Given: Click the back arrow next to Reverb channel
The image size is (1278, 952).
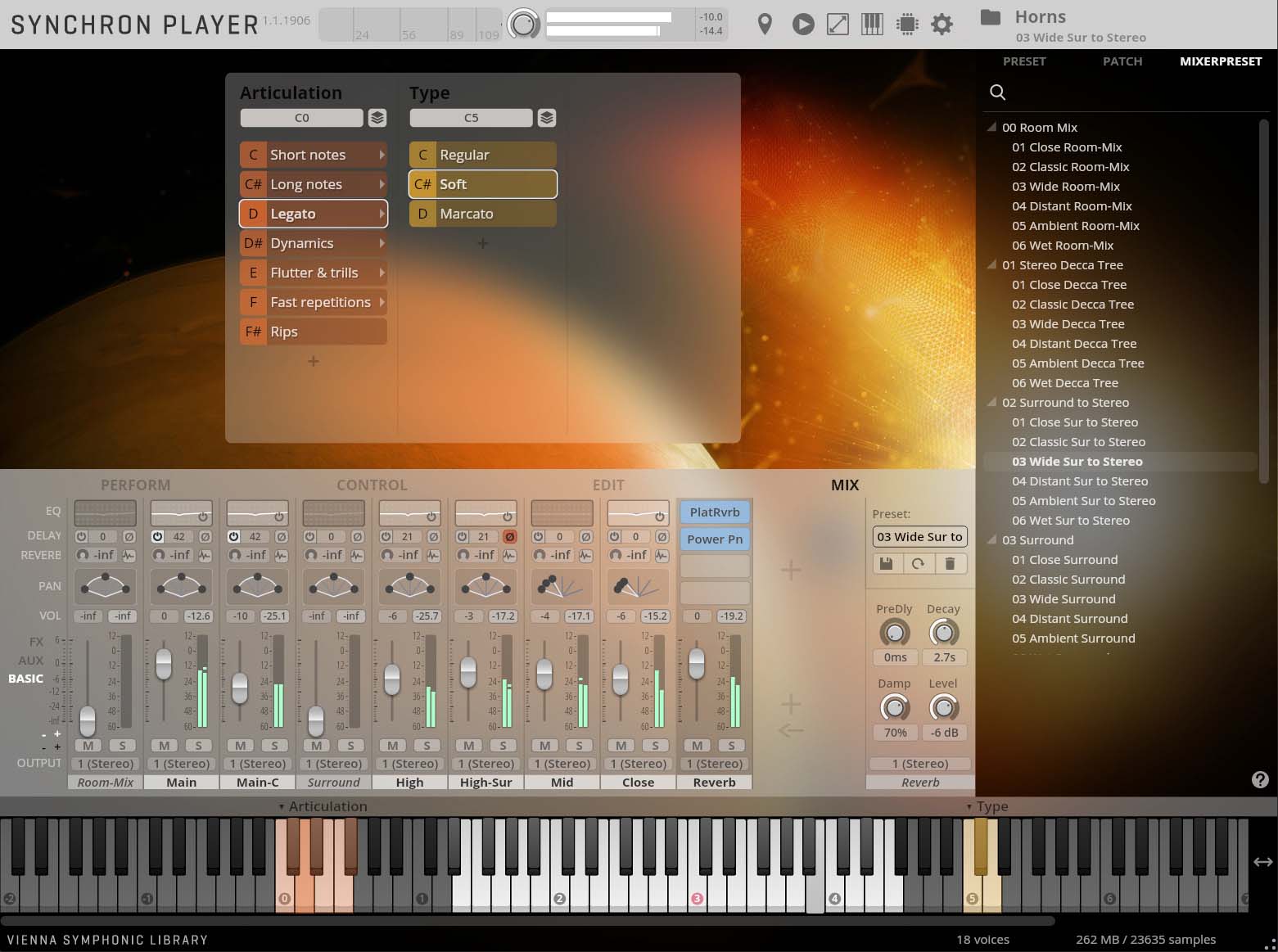Looking at the screenshot, I should 791,730.
